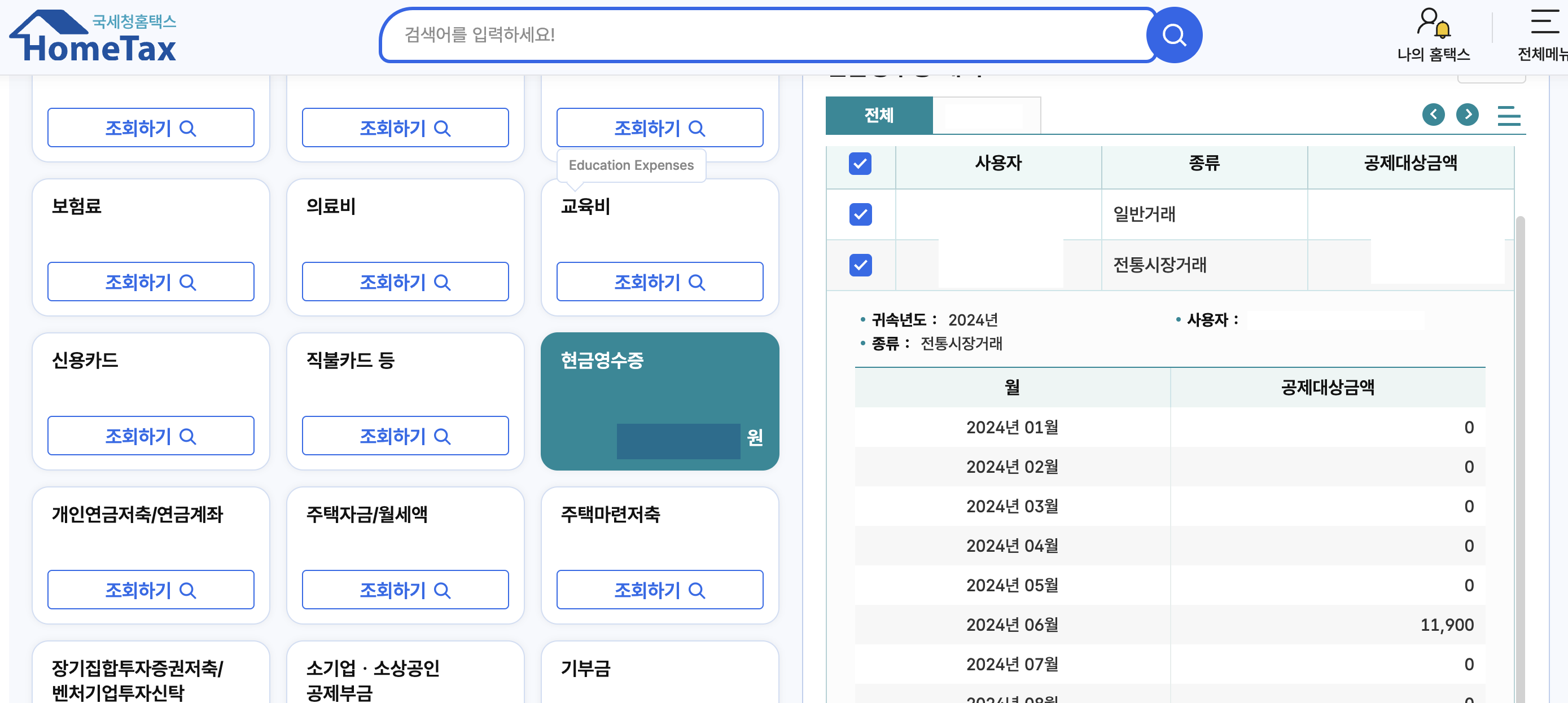Click the magnifier inside 의료비 조회하기
Viewport: 1568px width, 703px height.
tap(443, 282)
